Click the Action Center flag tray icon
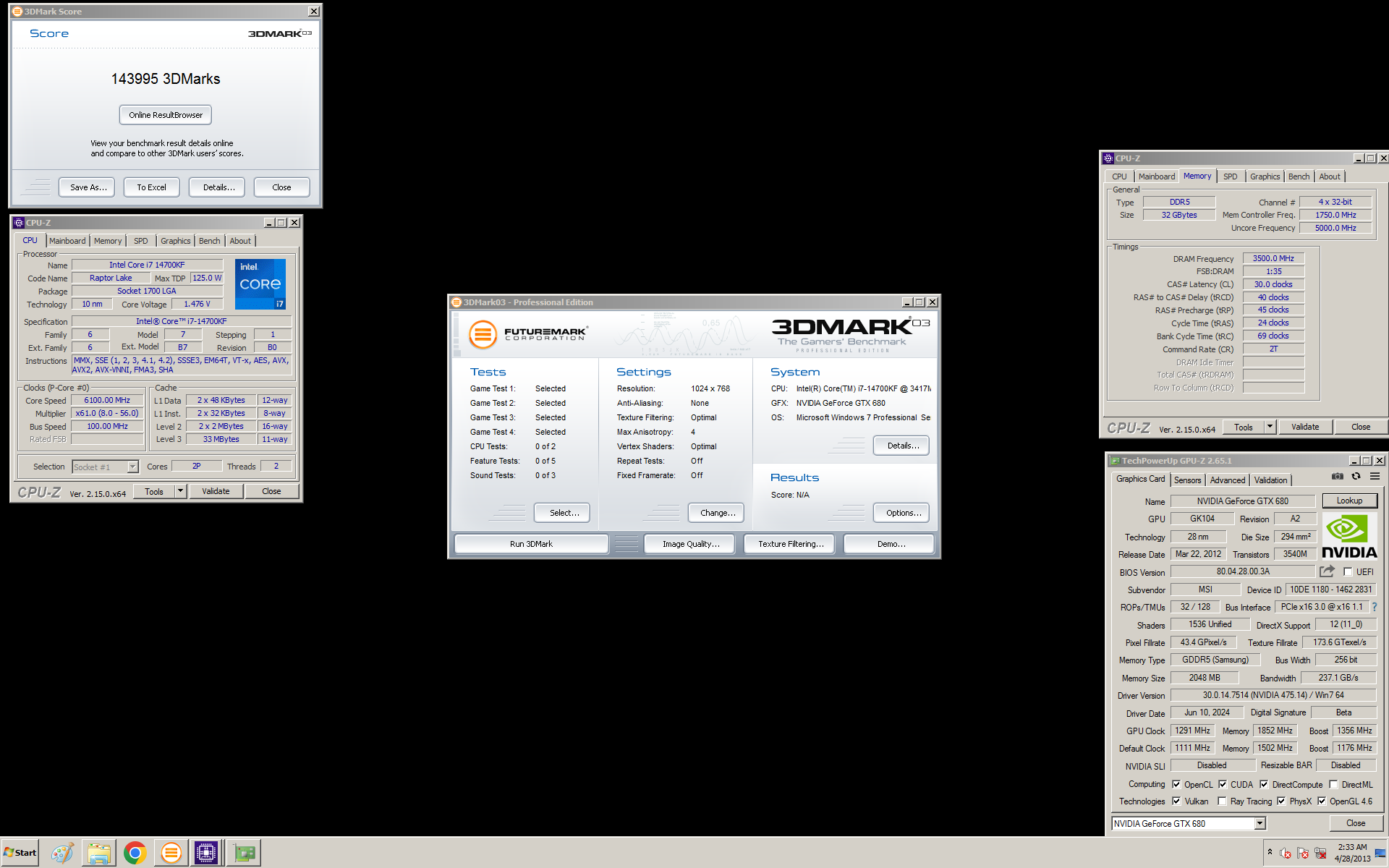Image resolution: width=1389 pixels, height=868 pixels. coord(1303,853)
